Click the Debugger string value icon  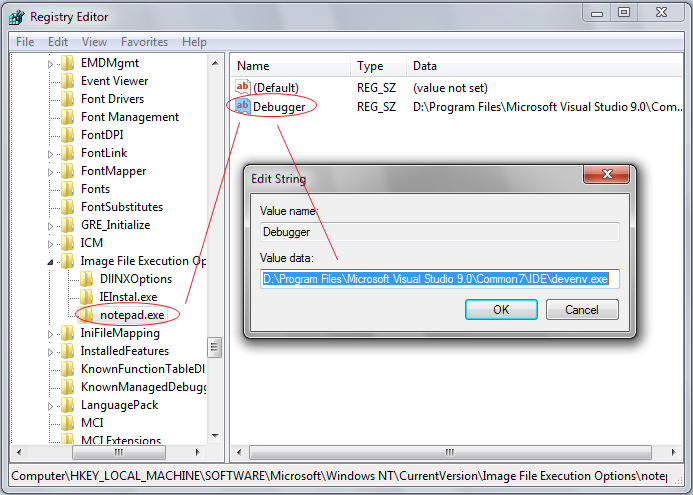pos(243,106)
